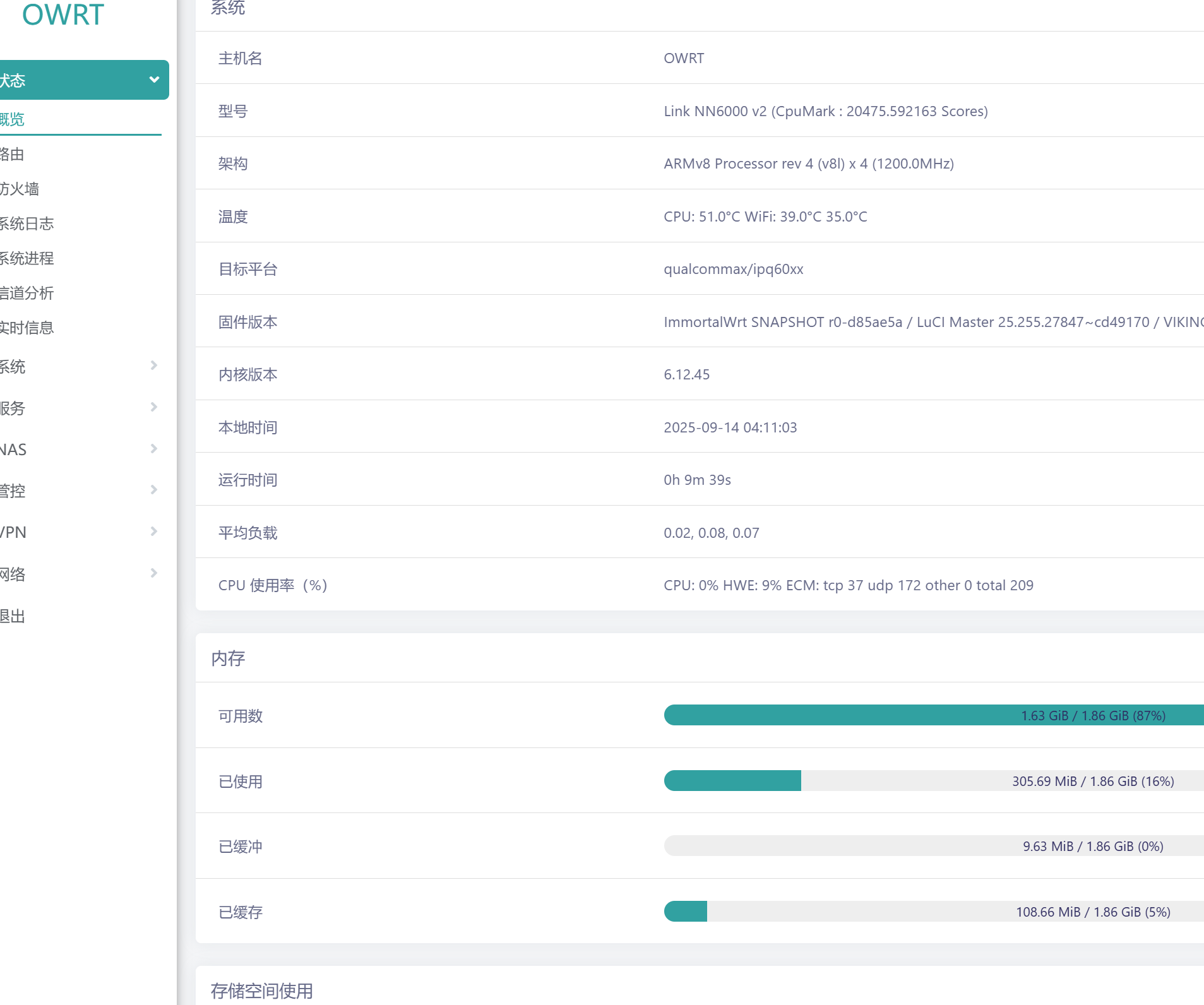Expand the 系统 menu arrow
This screenshot has width=1204, height=1005.
(x=153, y=366)
